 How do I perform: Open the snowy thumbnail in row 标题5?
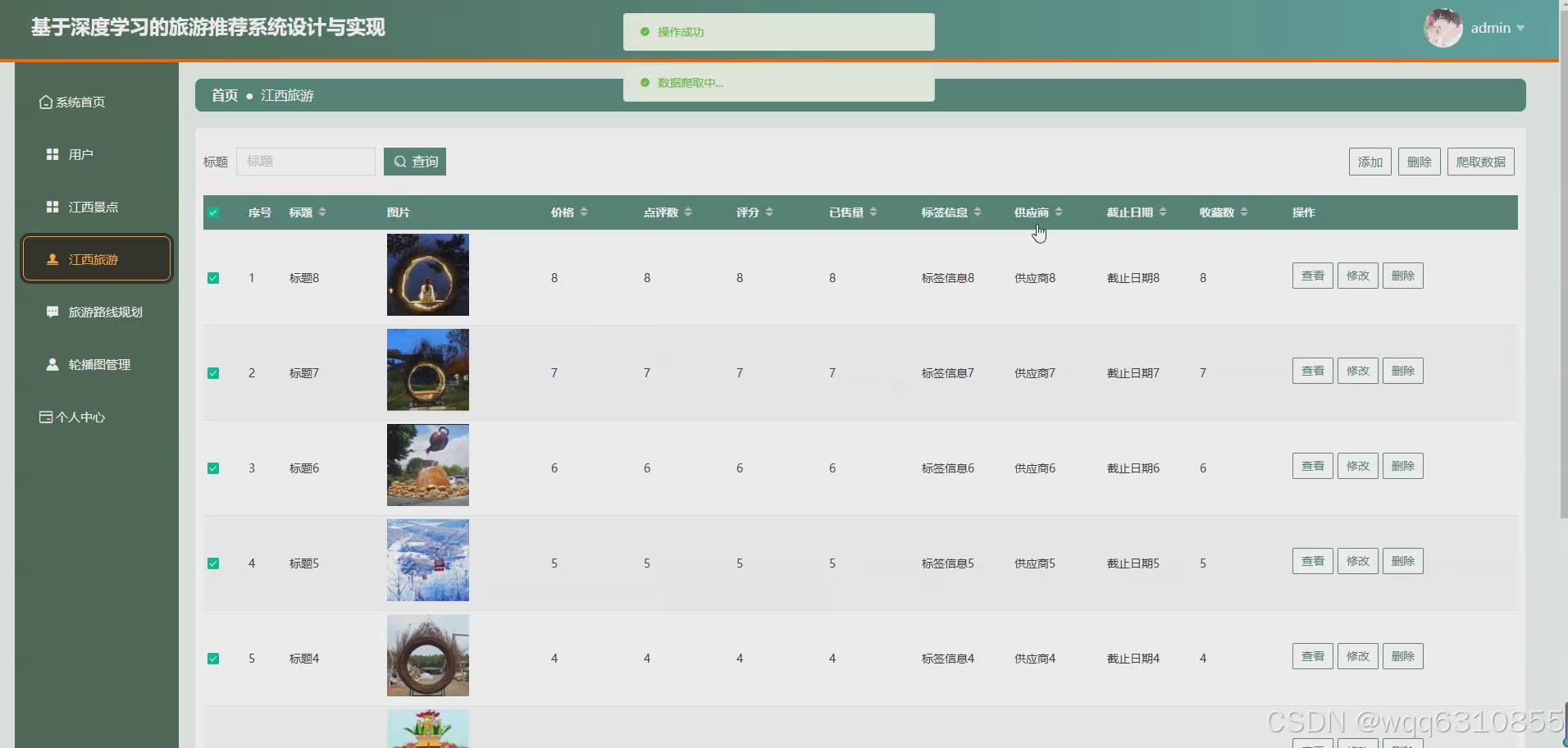coord(428,560)
